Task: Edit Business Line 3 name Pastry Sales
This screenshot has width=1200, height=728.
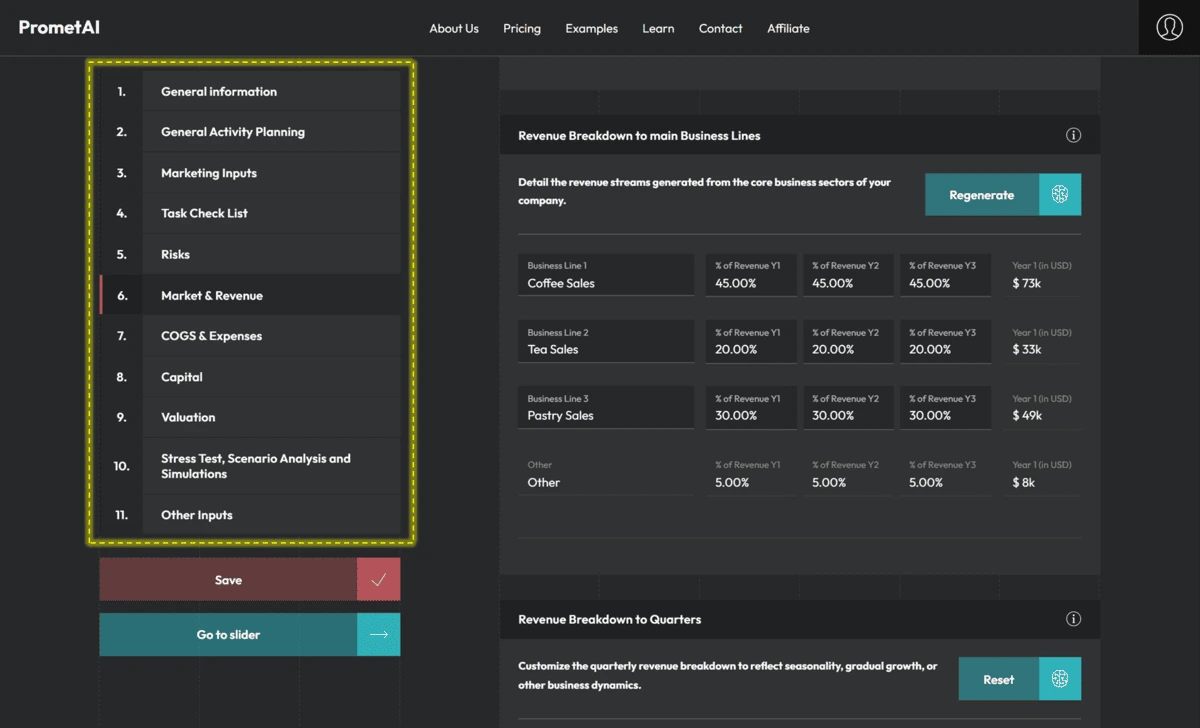Action: coord(606,408)
